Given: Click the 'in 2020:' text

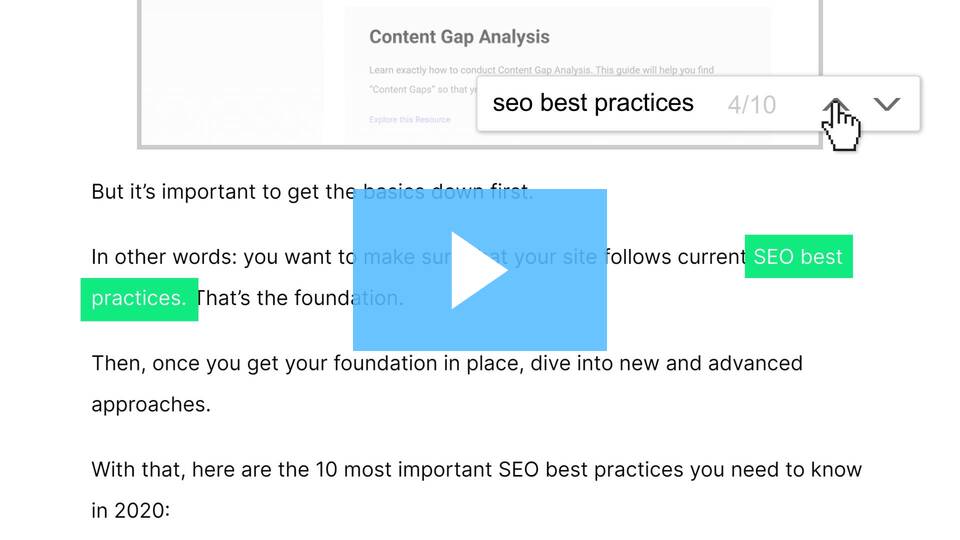Looking at the screenshot, I should 131,511.
